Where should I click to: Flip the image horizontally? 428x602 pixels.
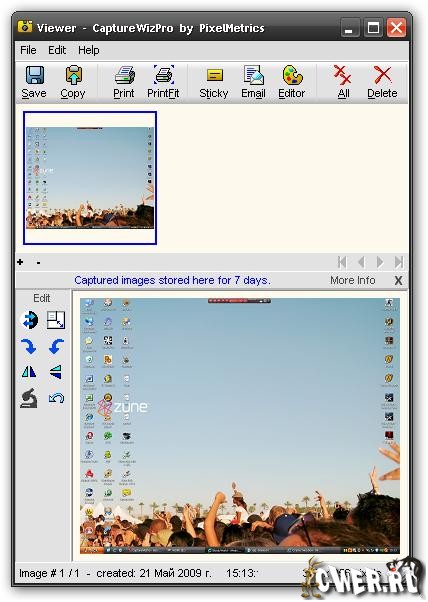(x=29, y=372)
